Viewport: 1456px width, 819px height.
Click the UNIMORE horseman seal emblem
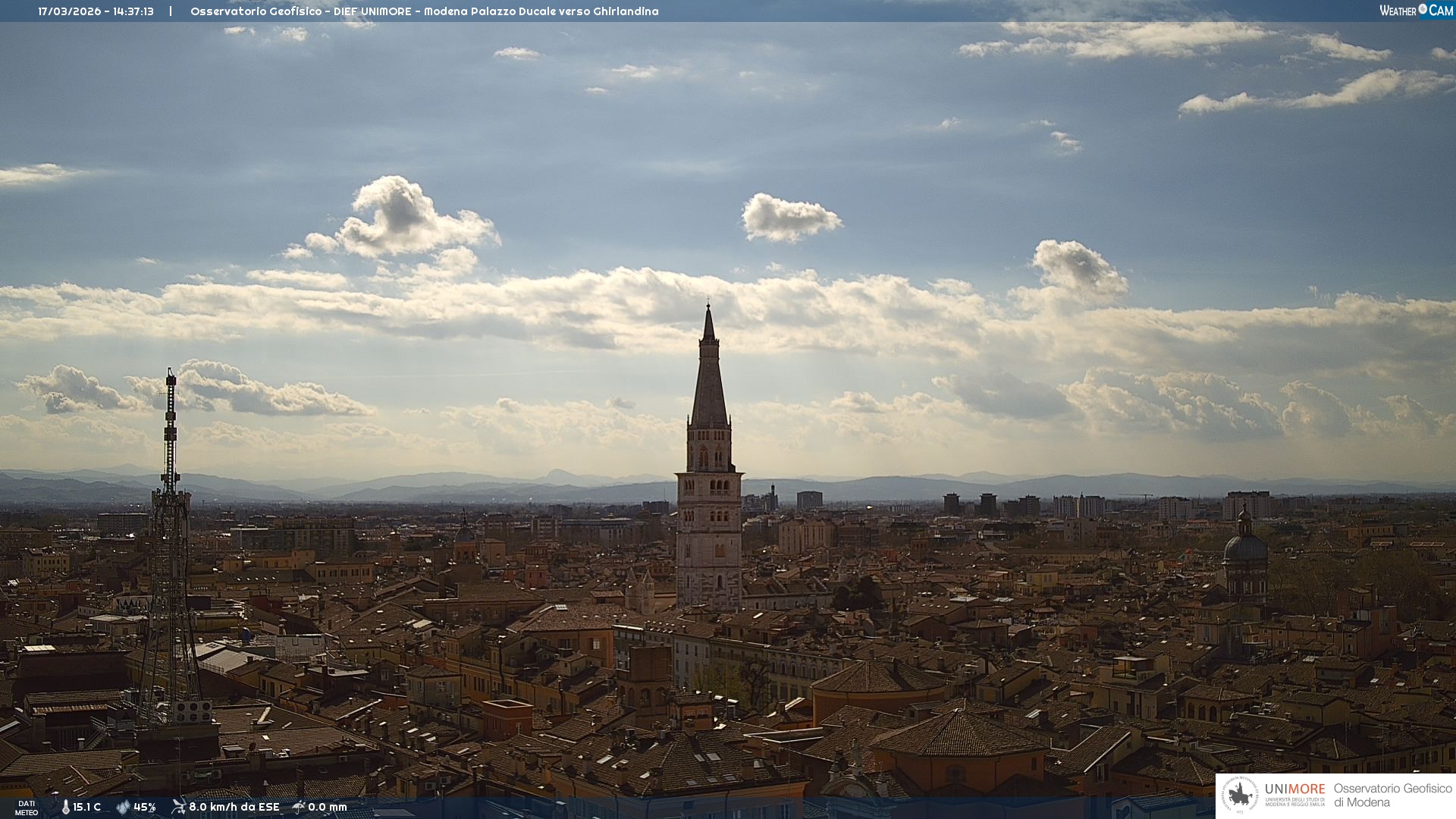pos(1241,795)
